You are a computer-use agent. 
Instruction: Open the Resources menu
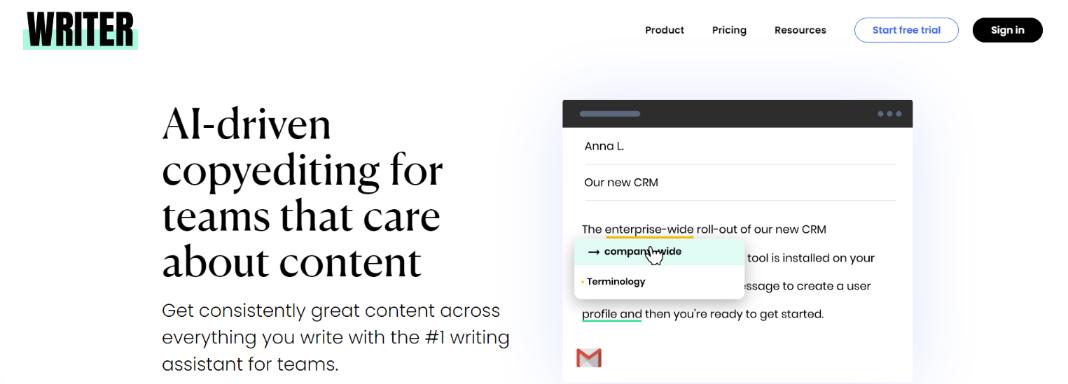(800, 30)
